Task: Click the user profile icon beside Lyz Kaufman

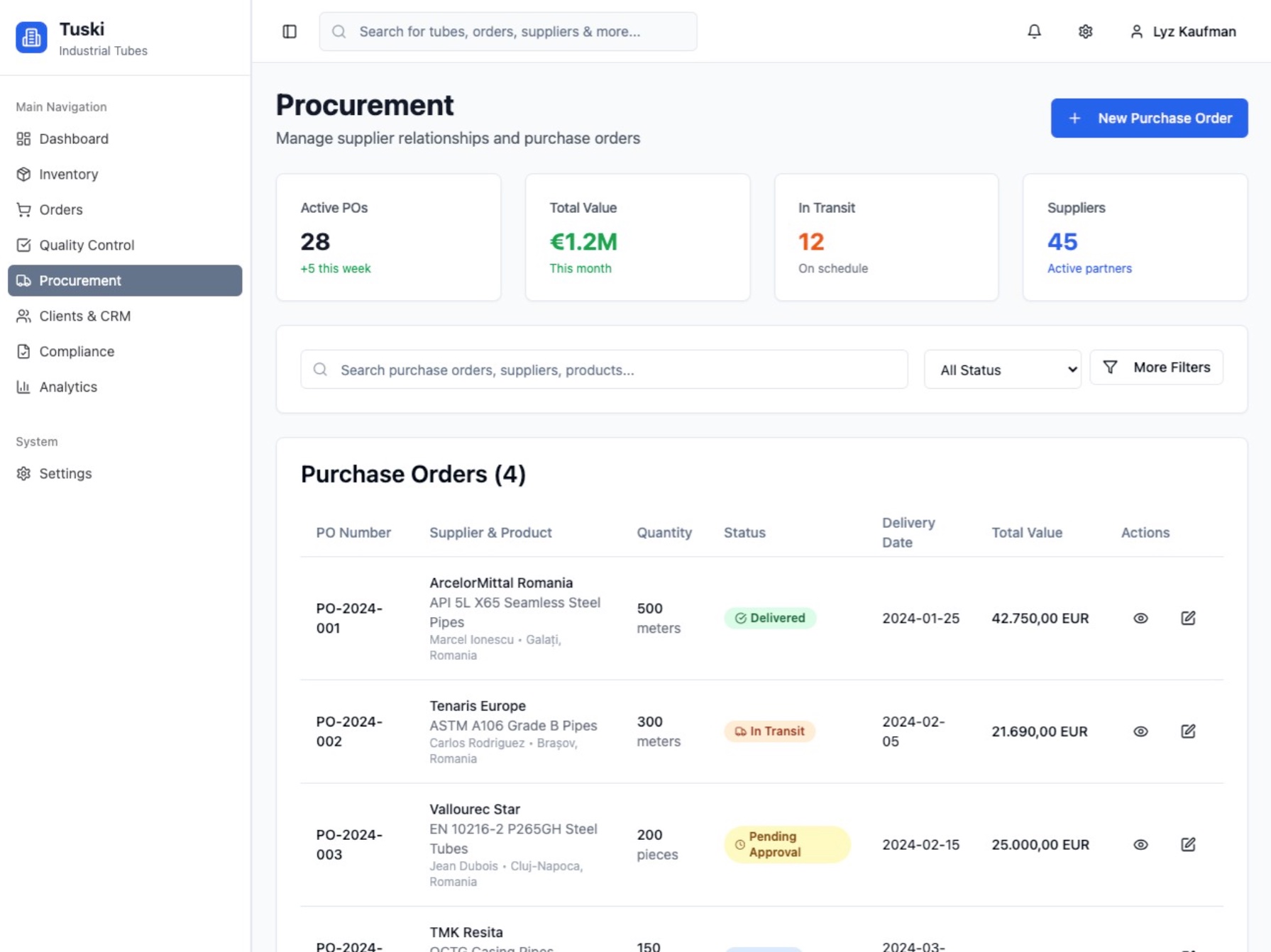Action: pos(1136,31)
